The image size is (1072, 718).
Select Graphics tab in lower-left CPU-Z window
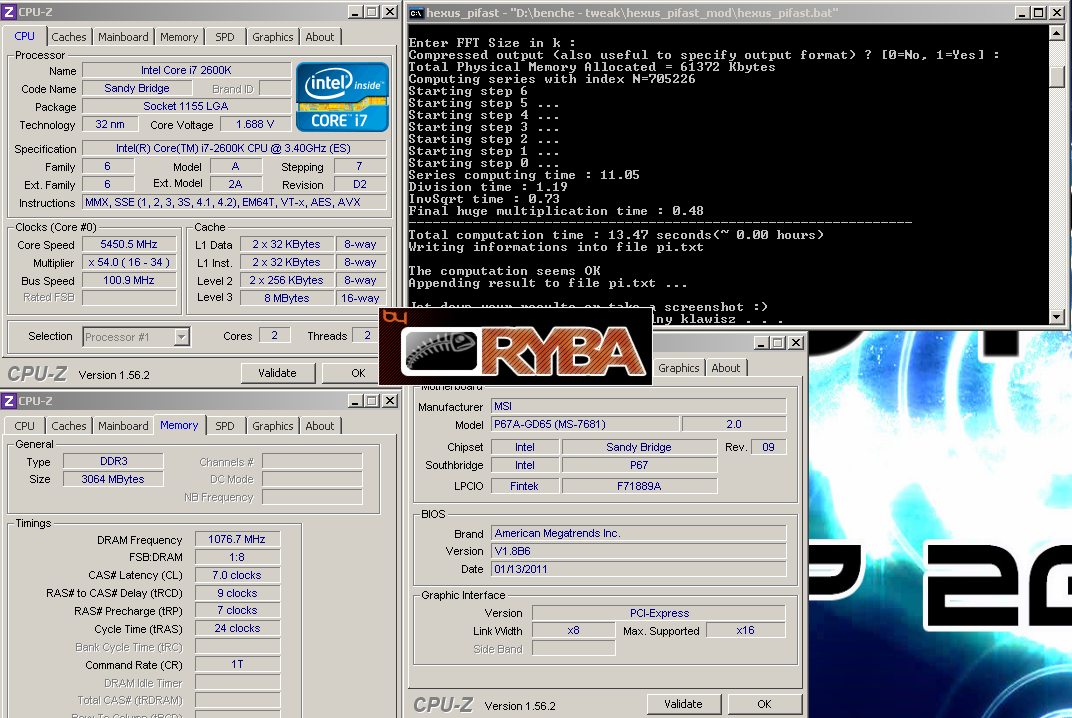coord(272,425)
